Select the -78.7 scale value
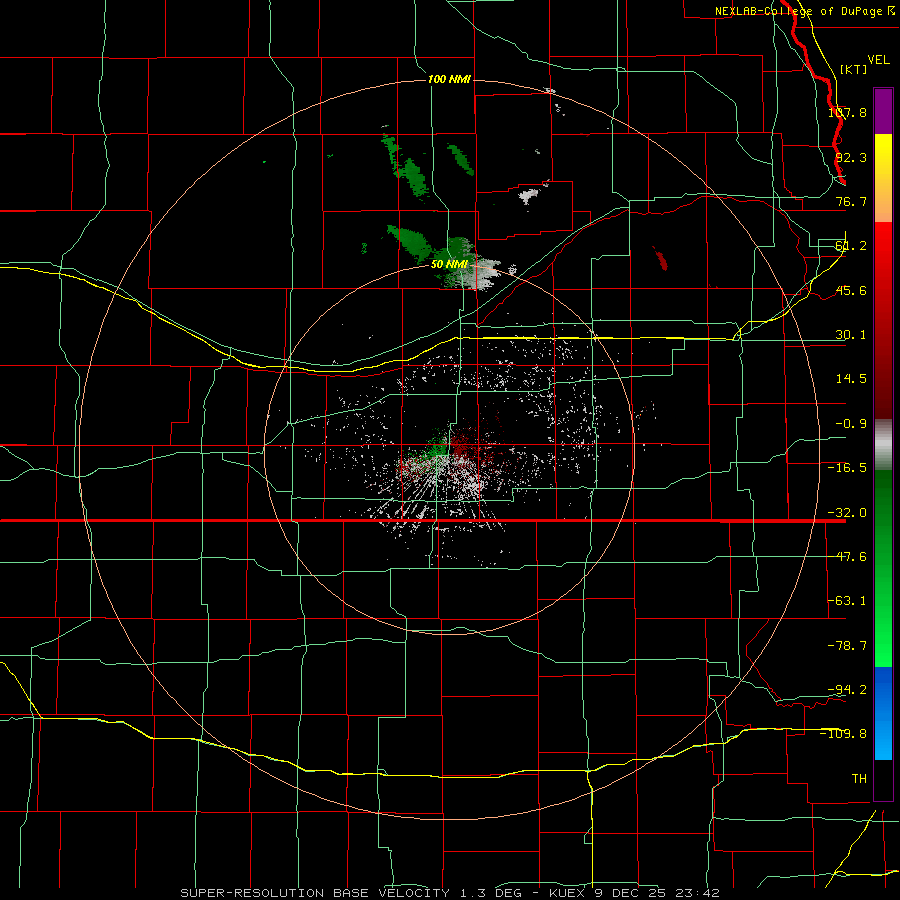Image resolution: width=900 pixels, height=900 pixels. tap(847, 646)
